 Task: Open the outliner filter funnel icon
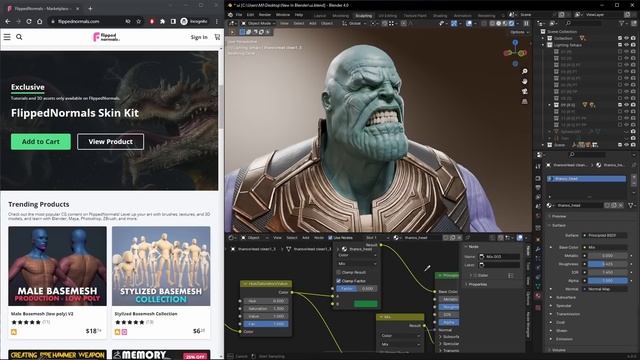tap(622, 24)
